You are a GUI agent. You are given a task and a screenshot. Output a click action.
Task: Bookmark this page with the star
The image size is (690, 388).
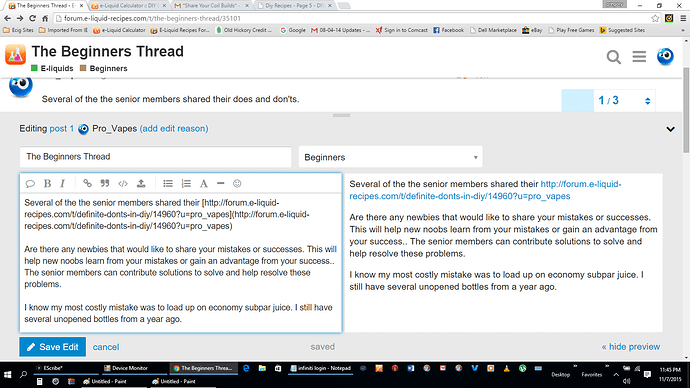tap(655, 18)
